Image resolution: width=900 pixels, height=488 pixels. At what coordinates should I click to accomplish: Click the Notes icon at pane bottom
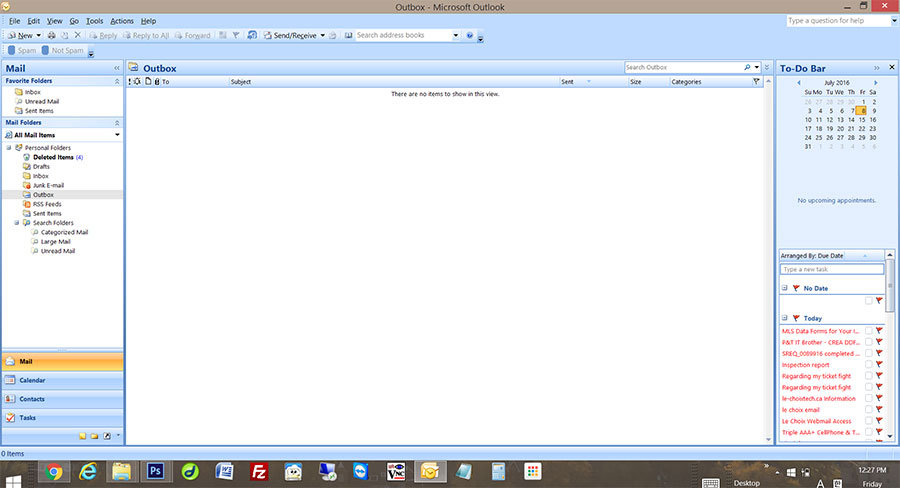click(x=83, y=436)
